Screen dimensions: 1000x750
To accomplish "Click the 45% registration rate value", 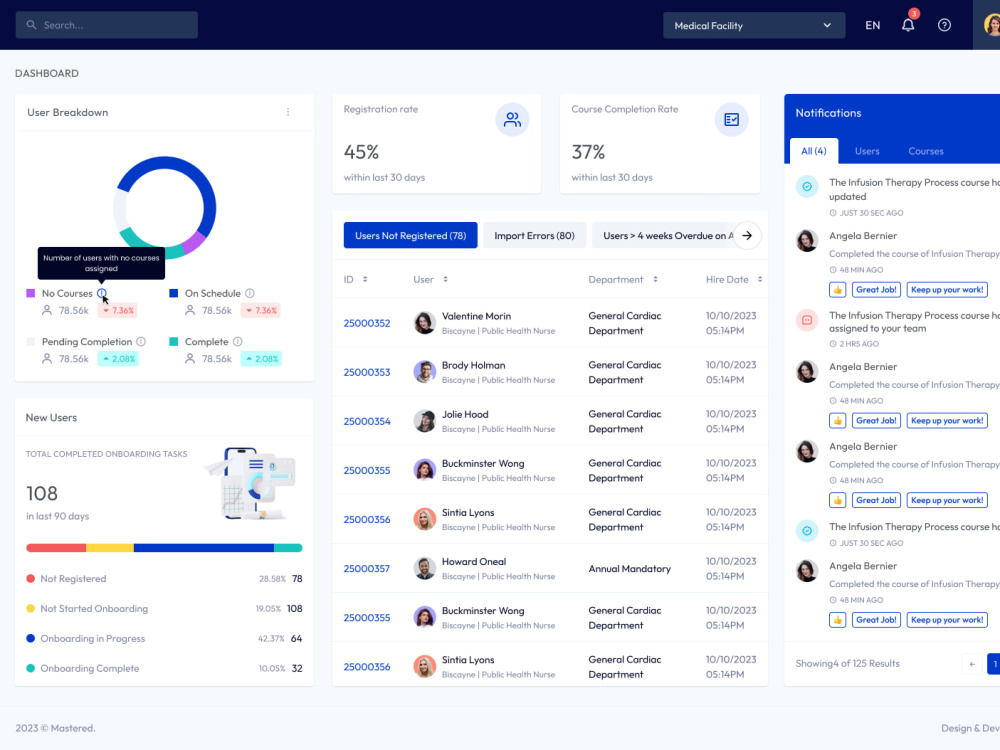I will point(361,152).
